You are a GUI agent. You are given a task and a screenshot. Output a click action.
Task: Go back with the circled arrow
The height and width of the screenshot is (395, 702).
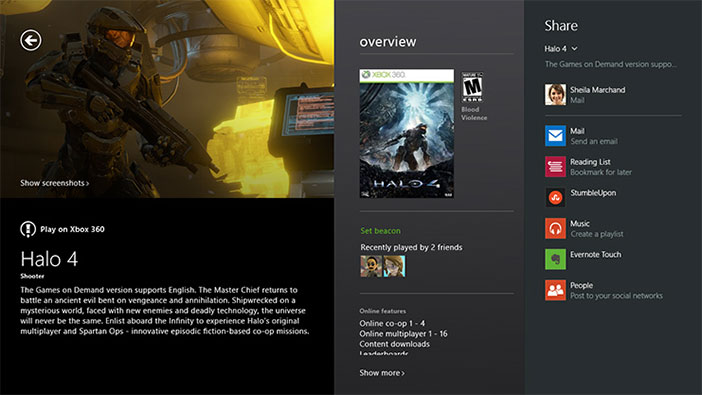pos(30,40)
